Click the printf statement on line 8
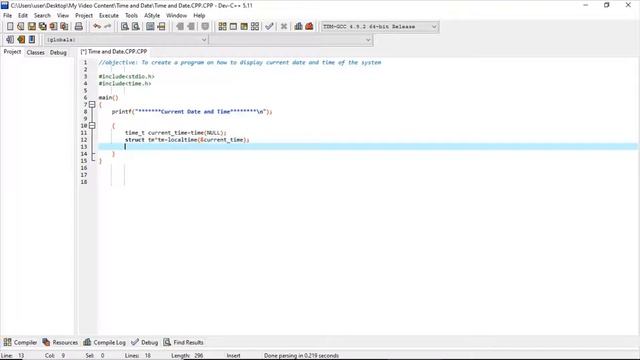Viewport: 640px width, 360px height. (192, 111)
